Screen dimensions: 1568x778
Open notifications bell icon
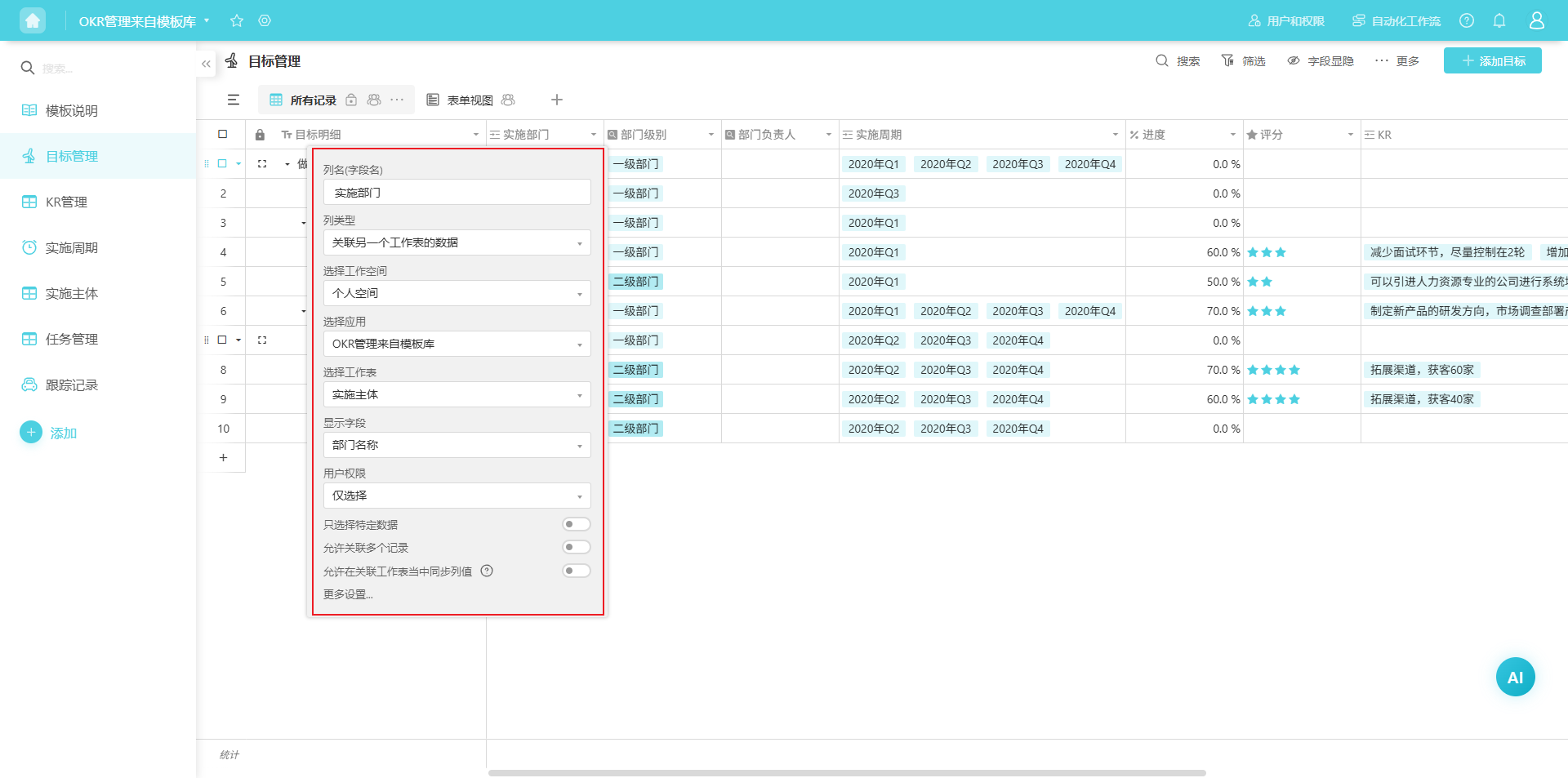tap(1499, 20)
